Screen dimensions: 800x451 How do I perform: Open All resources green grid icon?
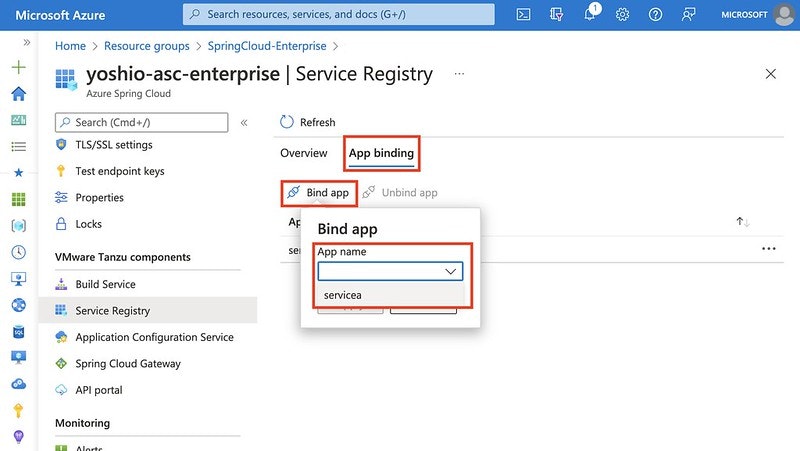pos(19,199)
